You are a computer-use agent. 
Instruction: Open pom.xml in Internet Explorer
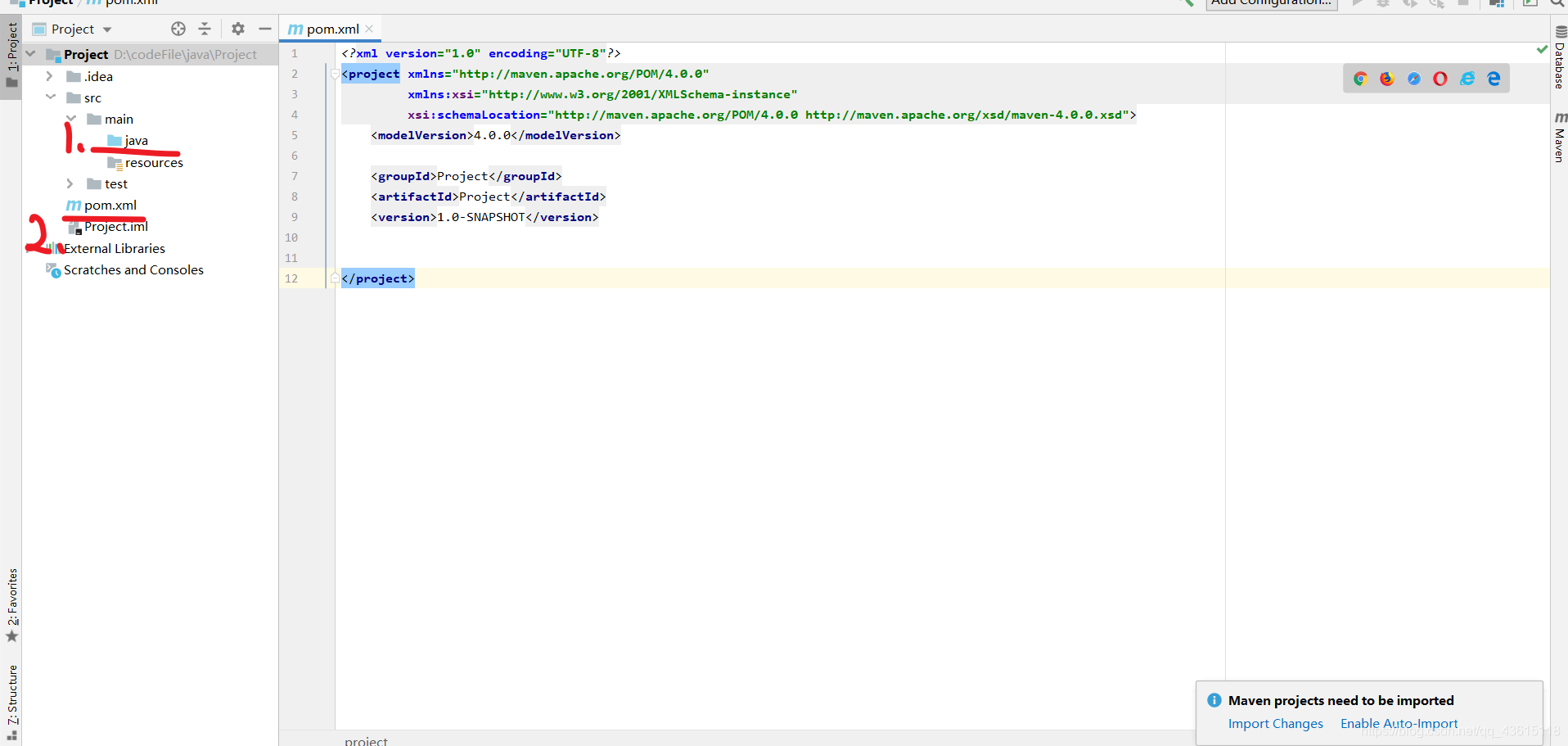[1467, 79]
